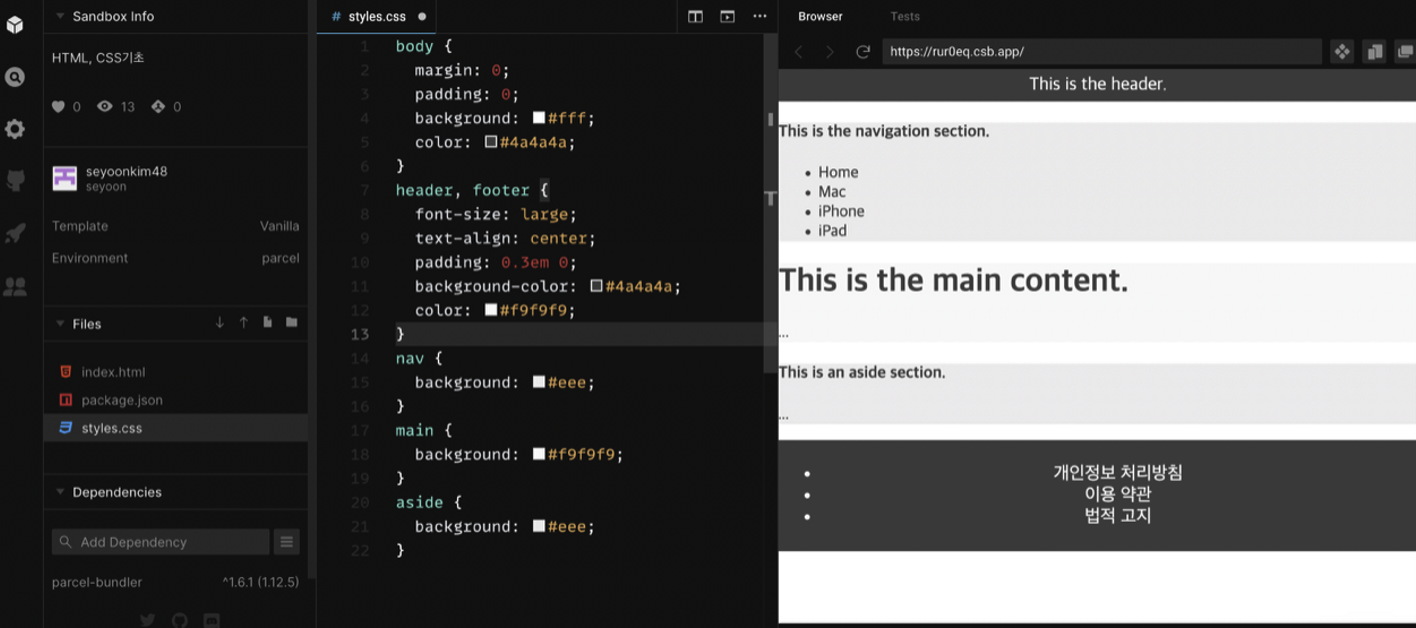
Task: Click the CSS3 icon beside styles.css
Action: 66,428
